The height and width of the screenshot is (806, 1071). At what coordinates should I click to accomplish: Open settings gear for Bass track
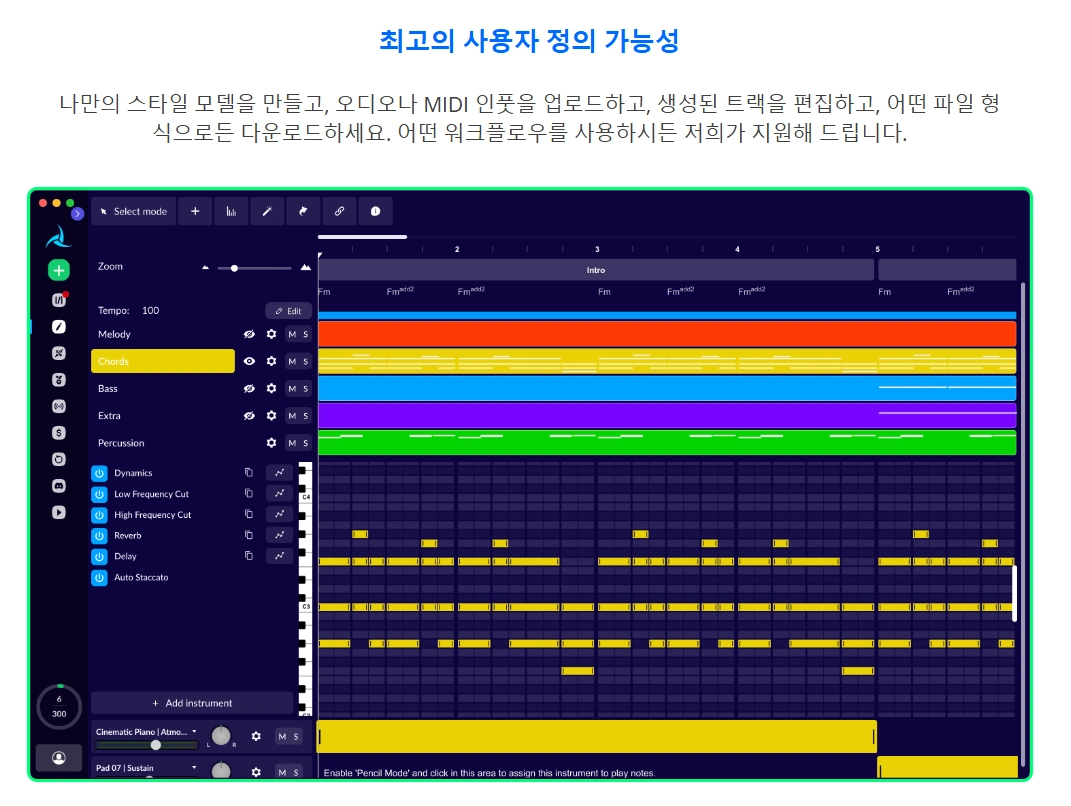coord(271,389)
